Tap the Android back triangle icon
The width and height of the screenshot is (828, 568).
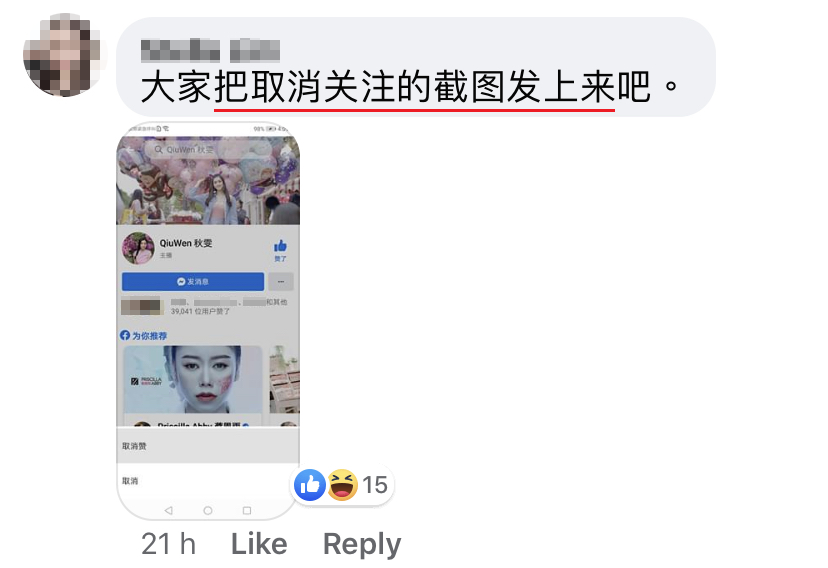coord(168,510)
